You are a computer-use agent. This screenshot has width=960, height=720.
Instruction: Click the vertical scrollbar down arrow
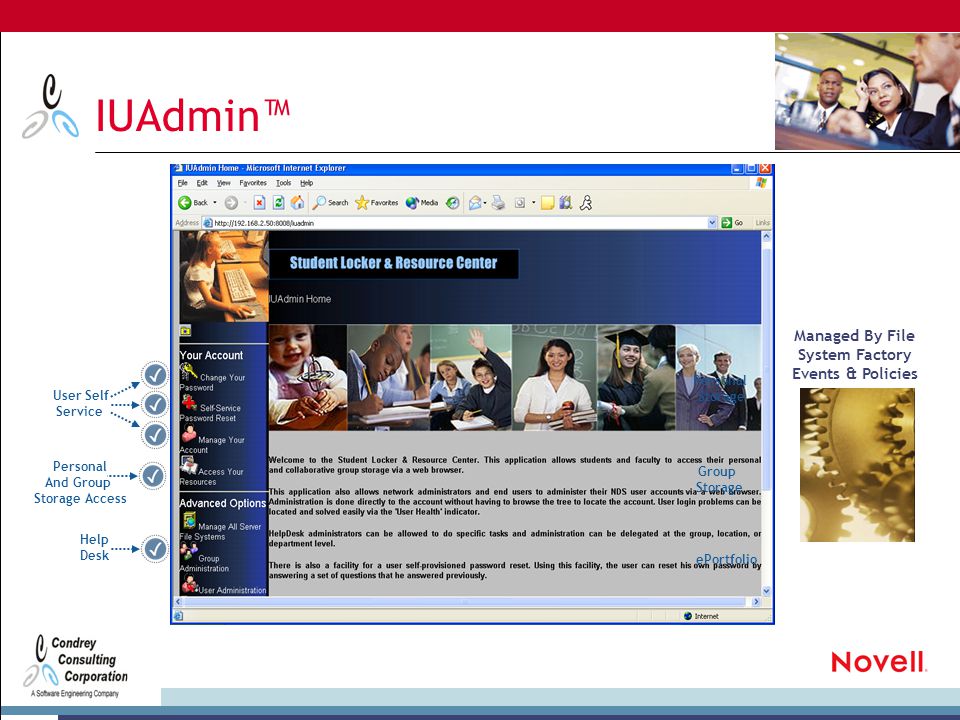pos(767,591)
